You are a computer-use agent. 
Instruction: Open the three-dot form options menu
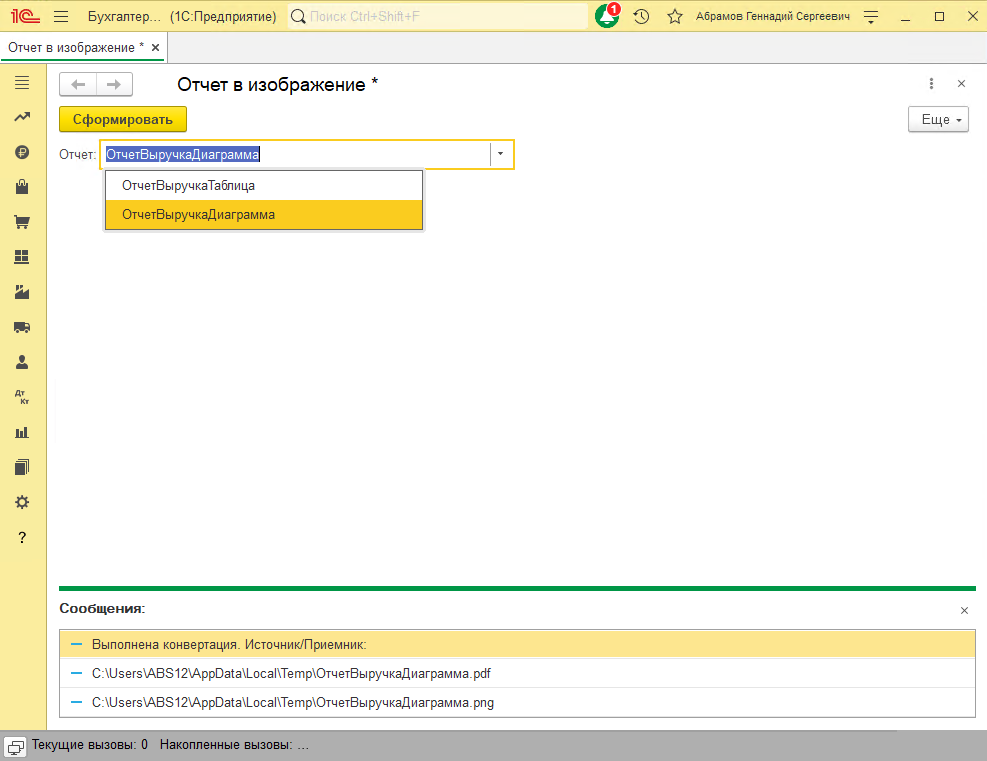[932, 84]
